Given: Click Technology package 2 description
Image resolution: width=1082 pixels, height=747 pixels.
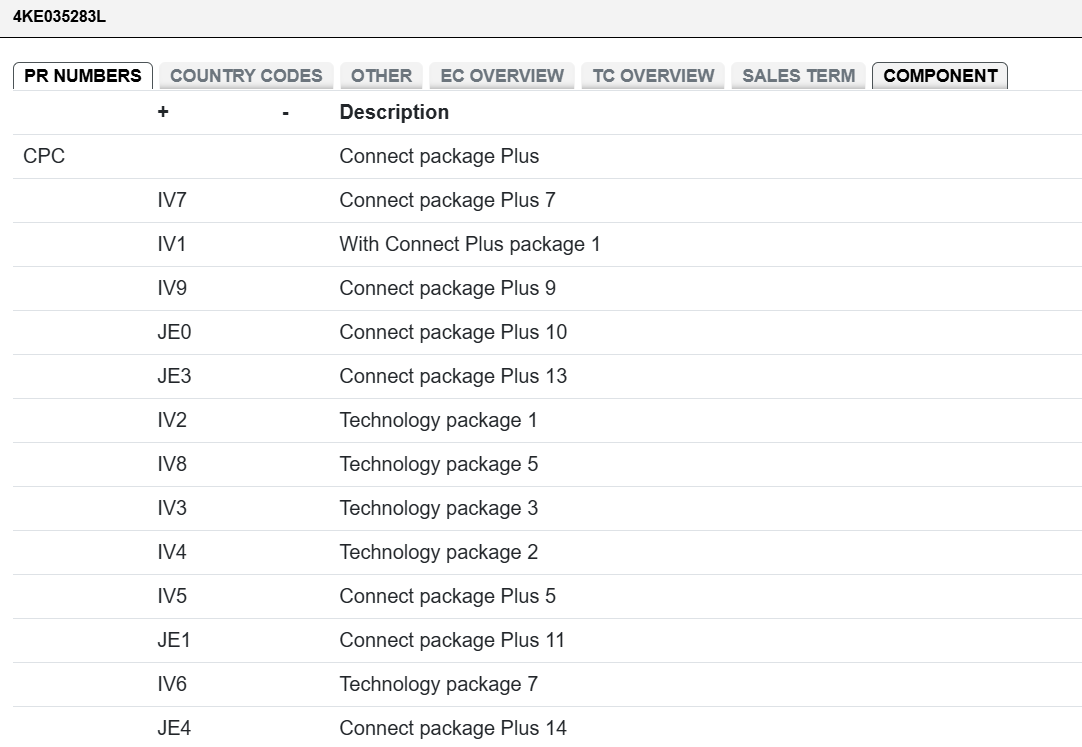Looking at the screenshot, I should [439, 552].
